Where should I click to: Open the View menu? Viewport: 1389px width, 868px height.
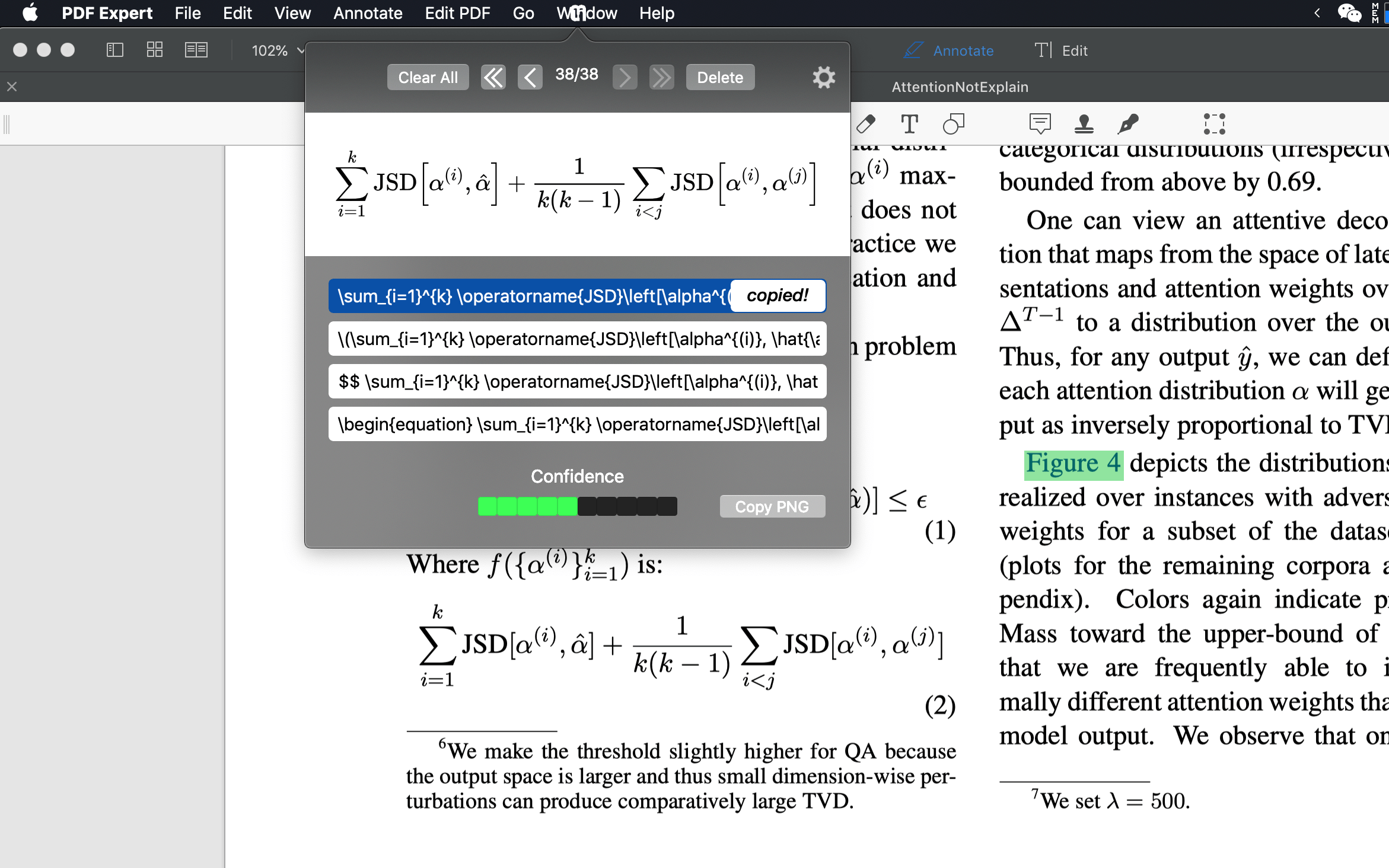[x=292, y=13]
